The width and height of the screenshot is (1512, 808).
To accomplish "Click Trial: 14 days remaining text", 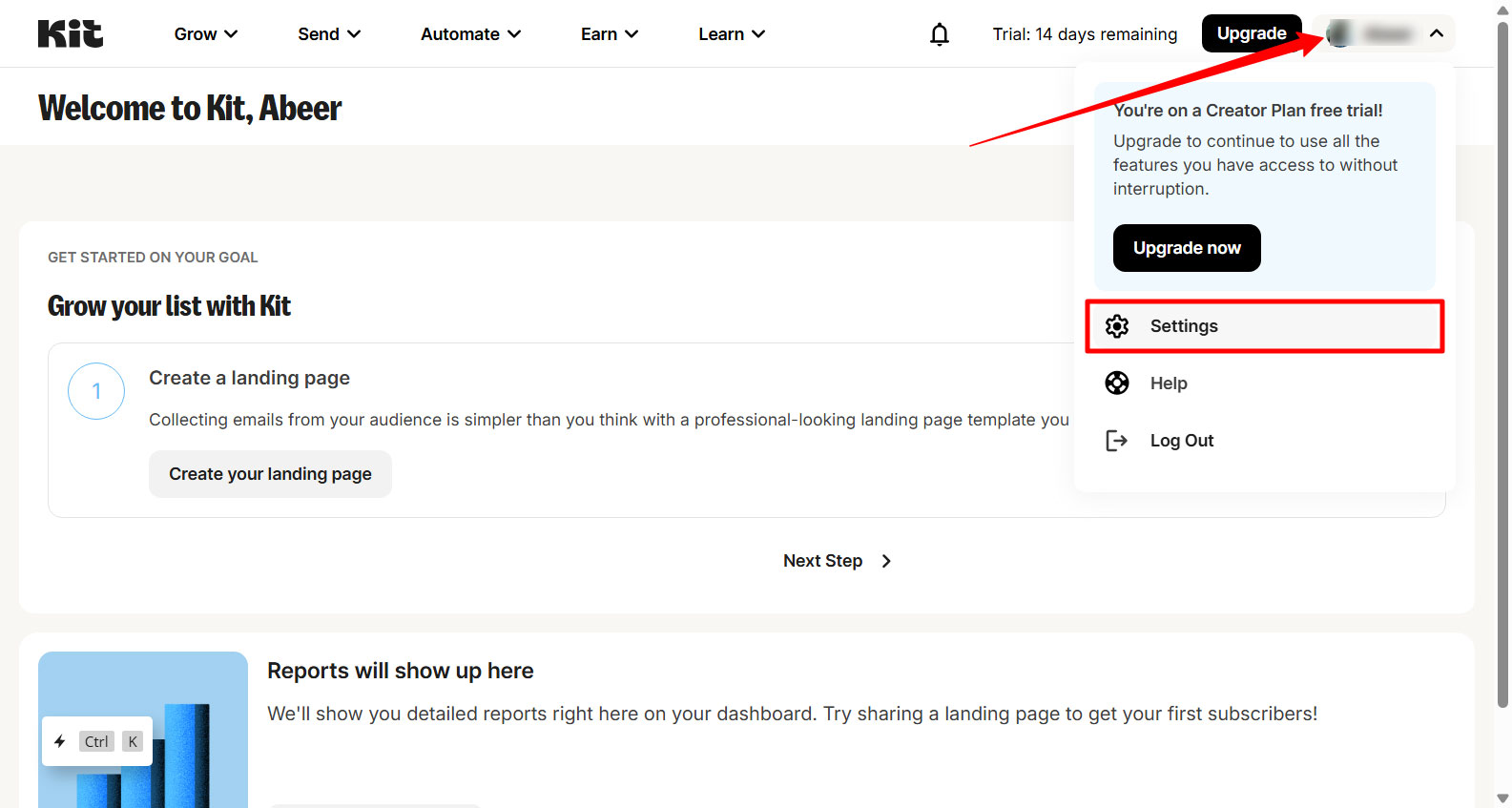I will pos(1085,34).
